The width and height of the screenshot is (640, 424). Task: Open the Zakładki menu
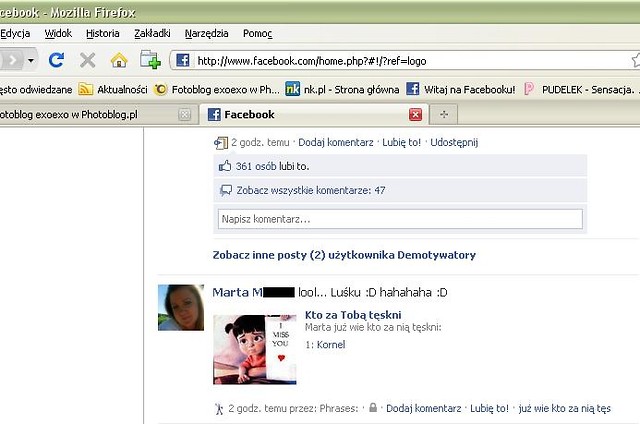click(152, 33)
